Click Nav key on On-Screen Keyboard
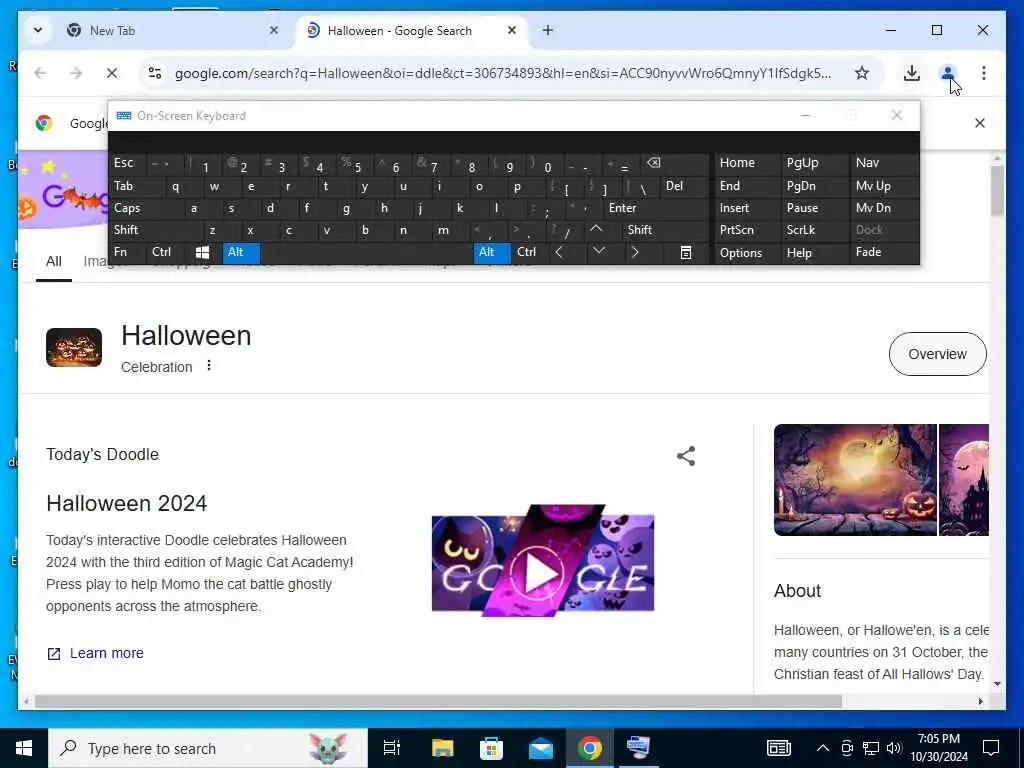The height and width of the screenshot is (768, 1024). coord(884,163)
